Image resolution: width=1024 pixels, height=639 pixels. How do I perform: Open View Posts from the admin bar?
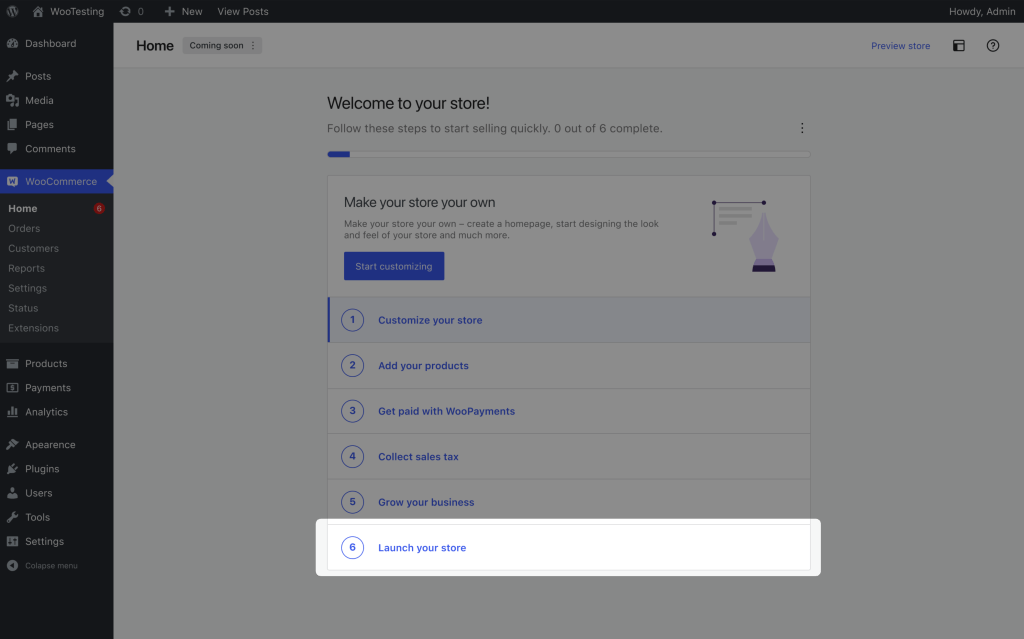(242, 11)
